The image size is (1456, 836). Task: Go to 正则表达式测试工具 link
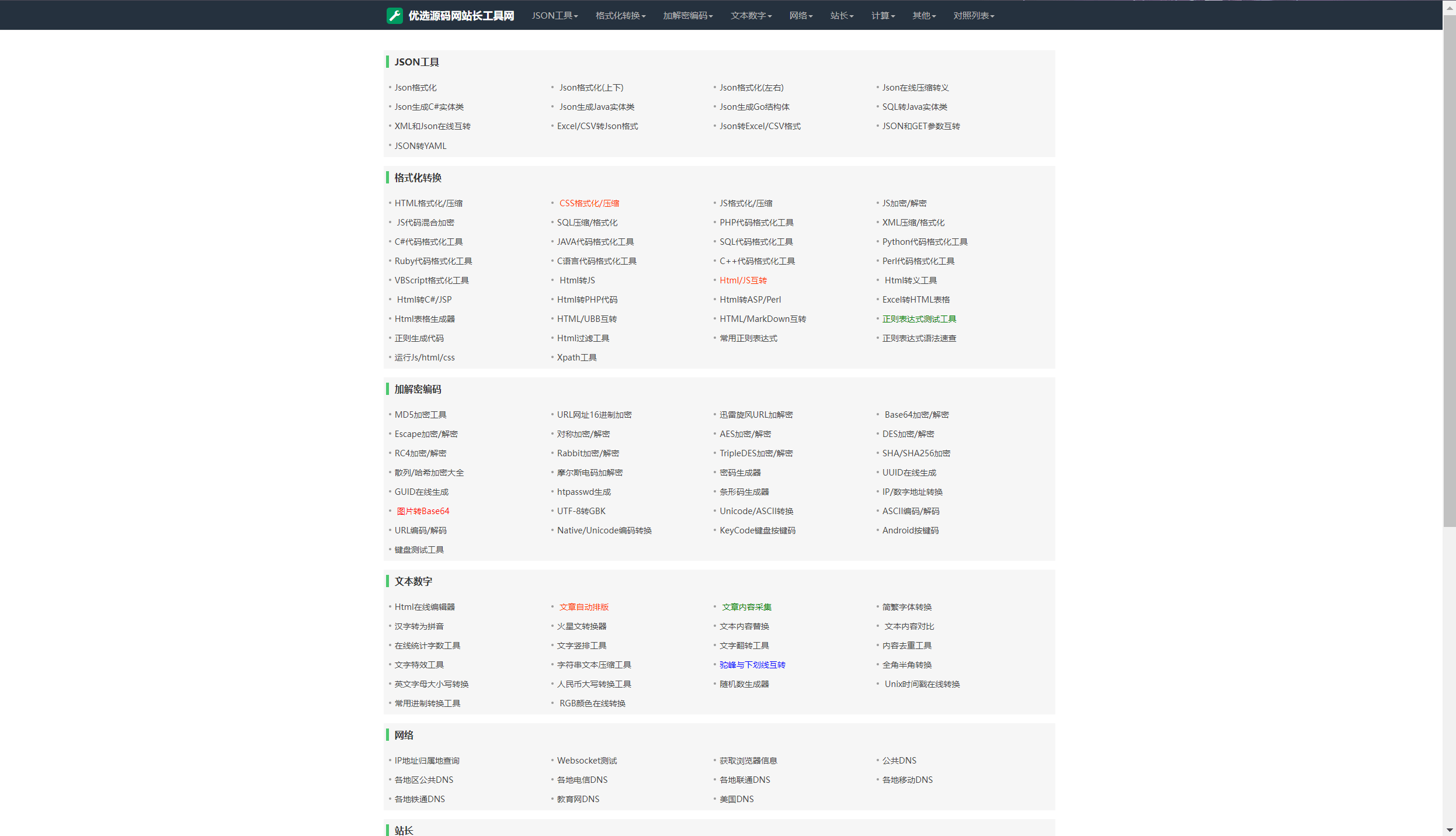coord(919,319)
